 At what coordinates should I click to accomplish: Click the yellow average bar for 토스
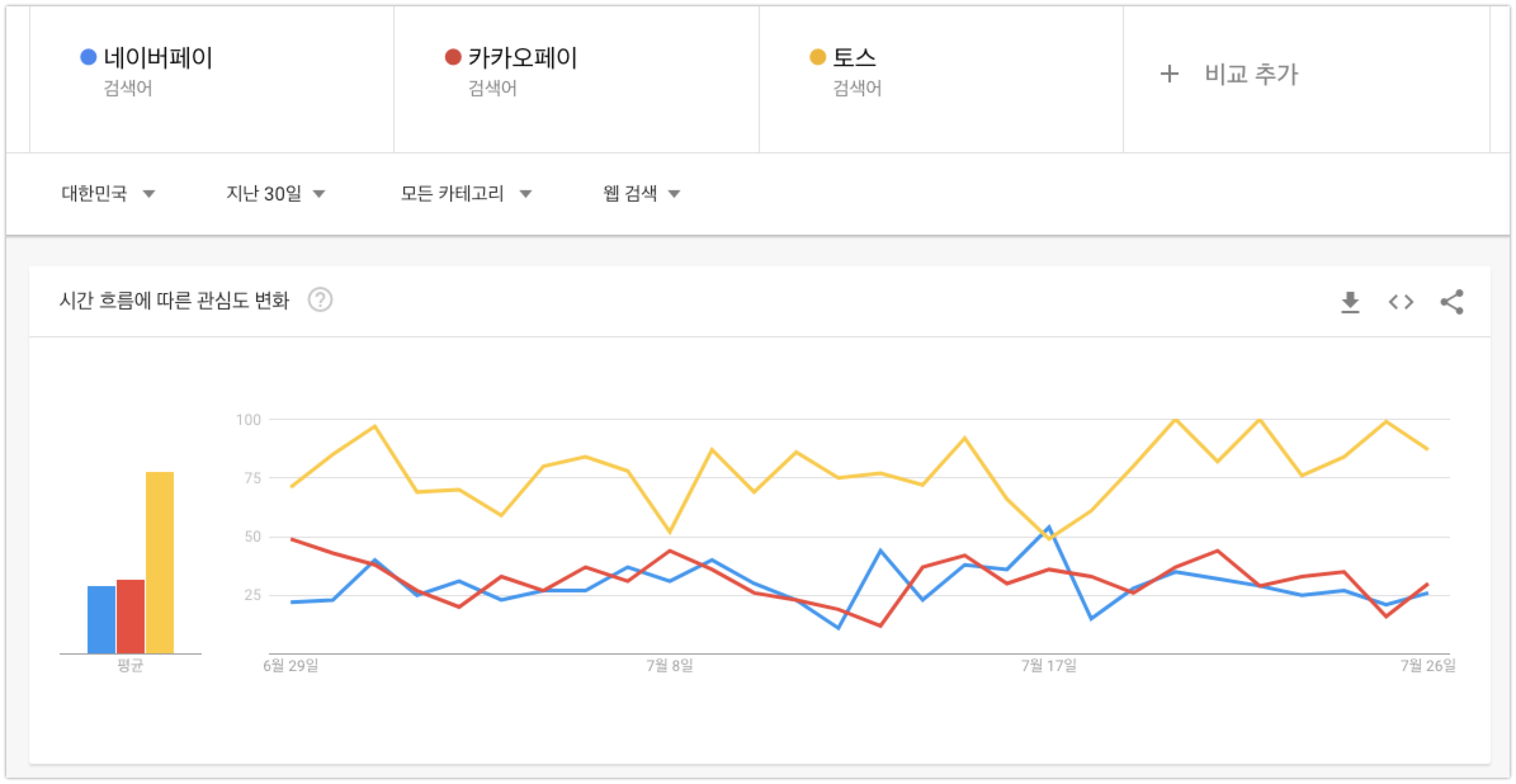pos(160,563)
